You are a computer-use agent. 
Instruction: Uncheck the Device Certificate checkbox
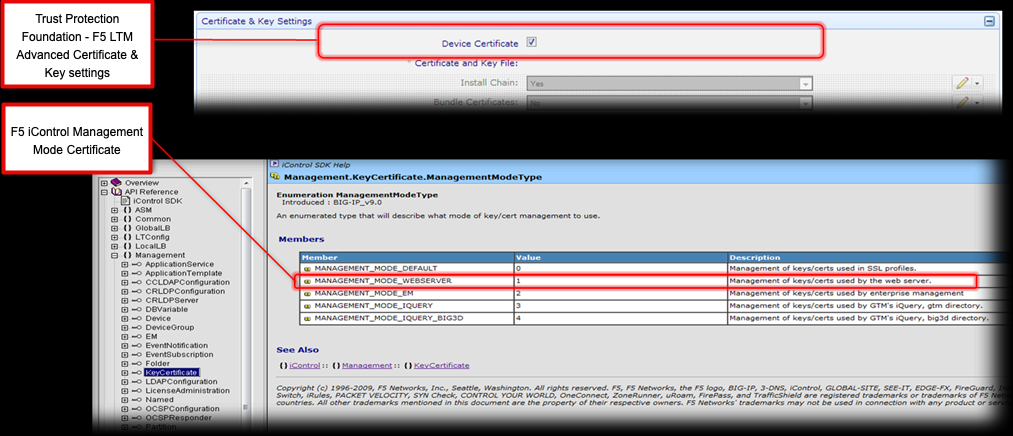click(x=532, y=43)
